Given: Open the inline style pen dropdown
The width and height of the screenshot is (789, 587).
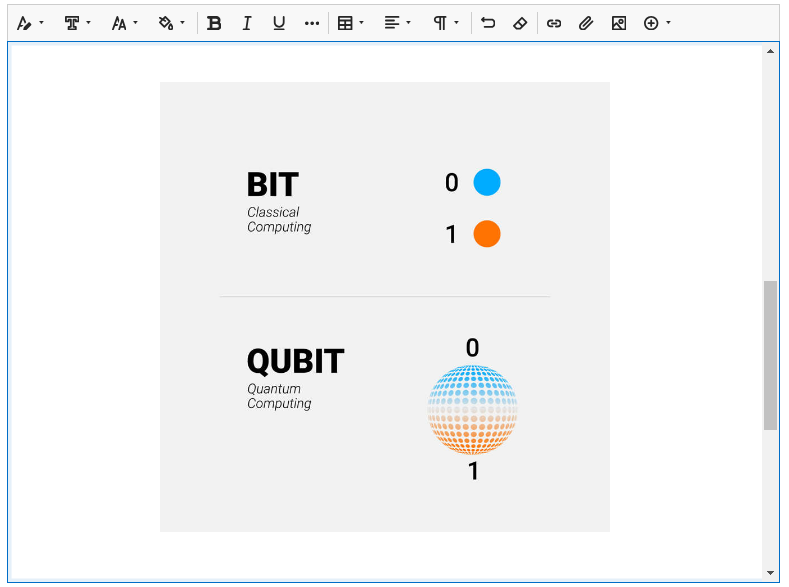Looking at the screenshot, I should tap(29, 23).
